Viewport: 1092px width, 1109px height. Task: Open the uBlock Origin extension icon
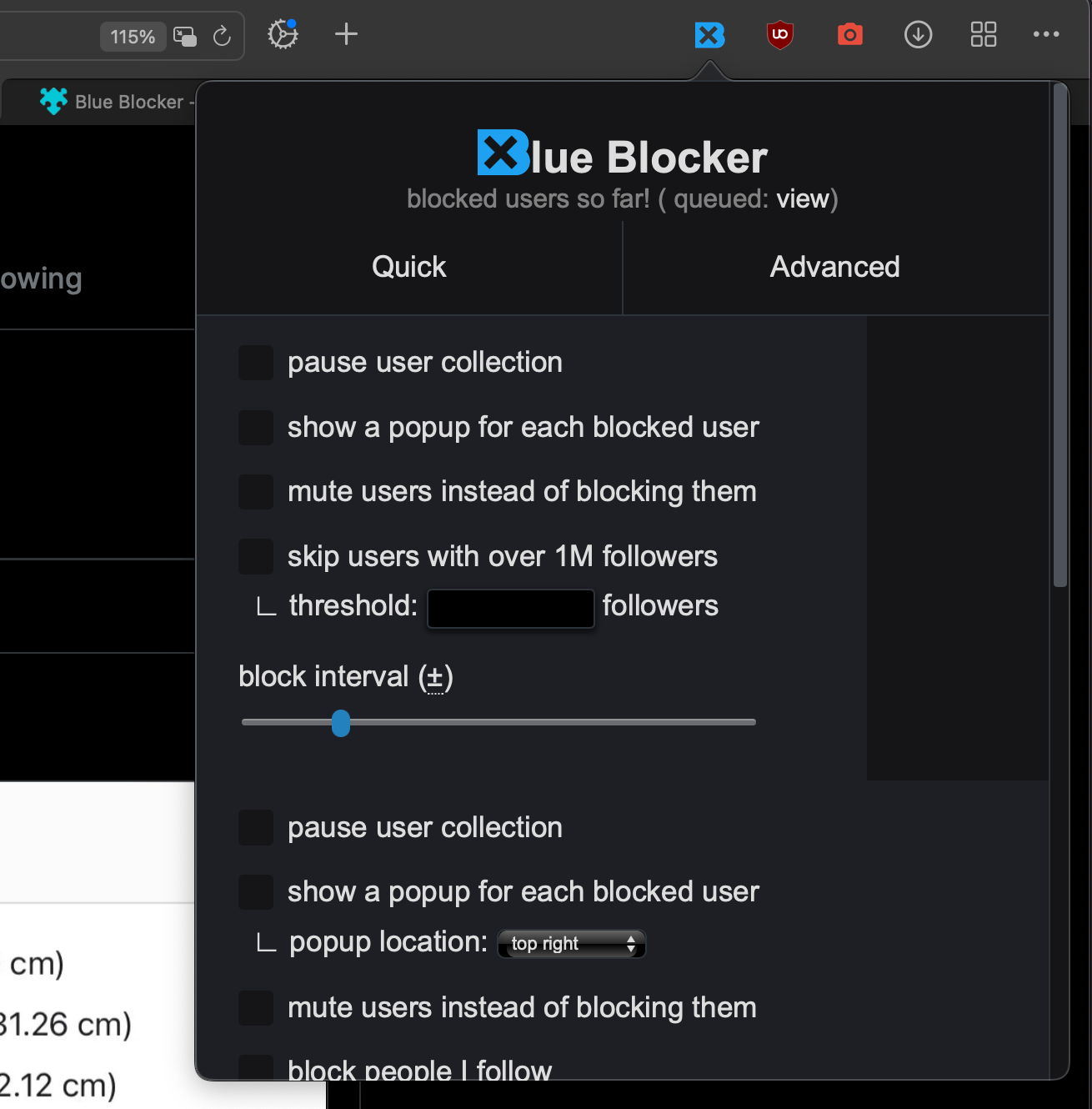779,35
